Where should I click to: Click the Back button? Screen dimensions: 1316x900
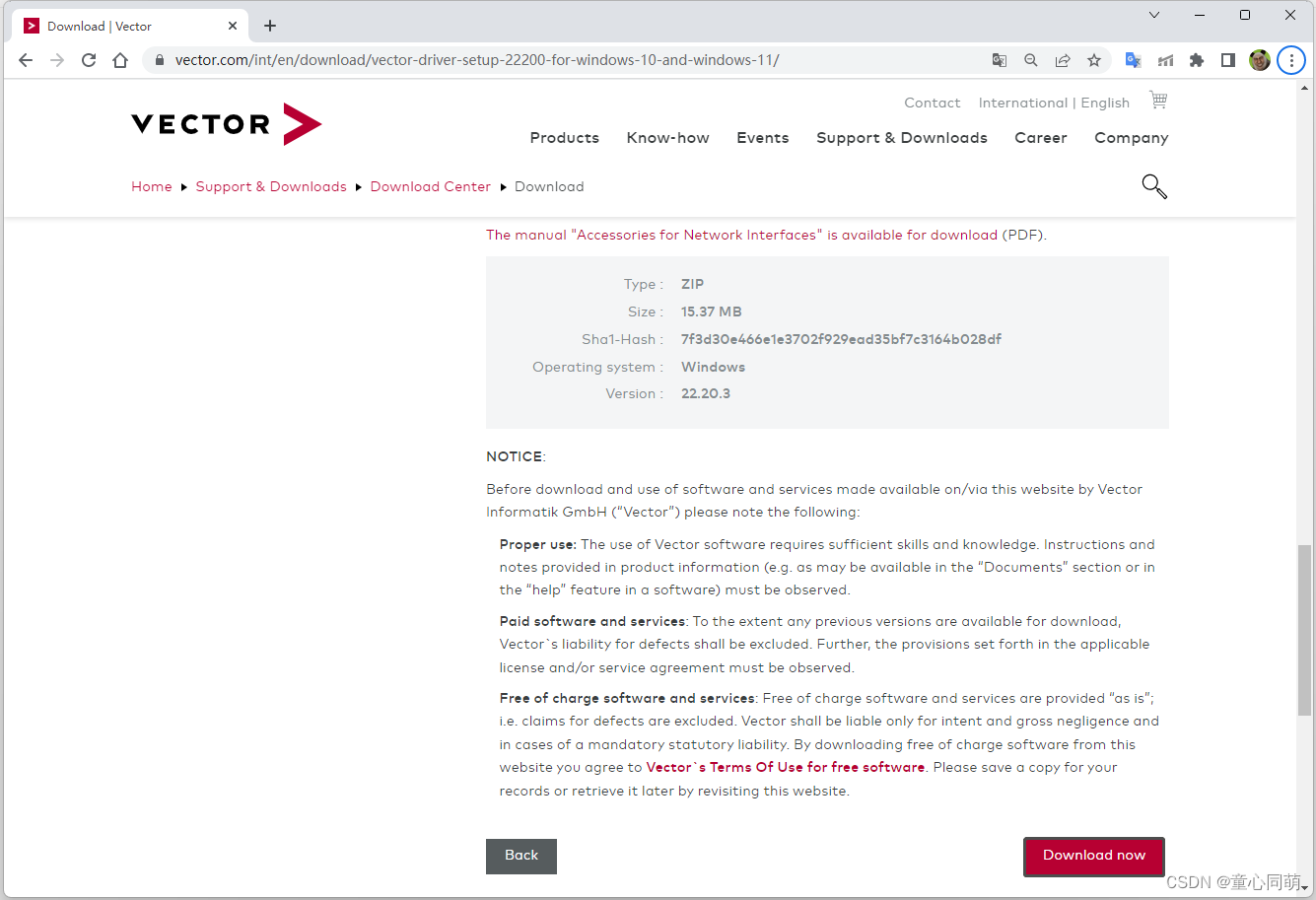tap(521, 856)
